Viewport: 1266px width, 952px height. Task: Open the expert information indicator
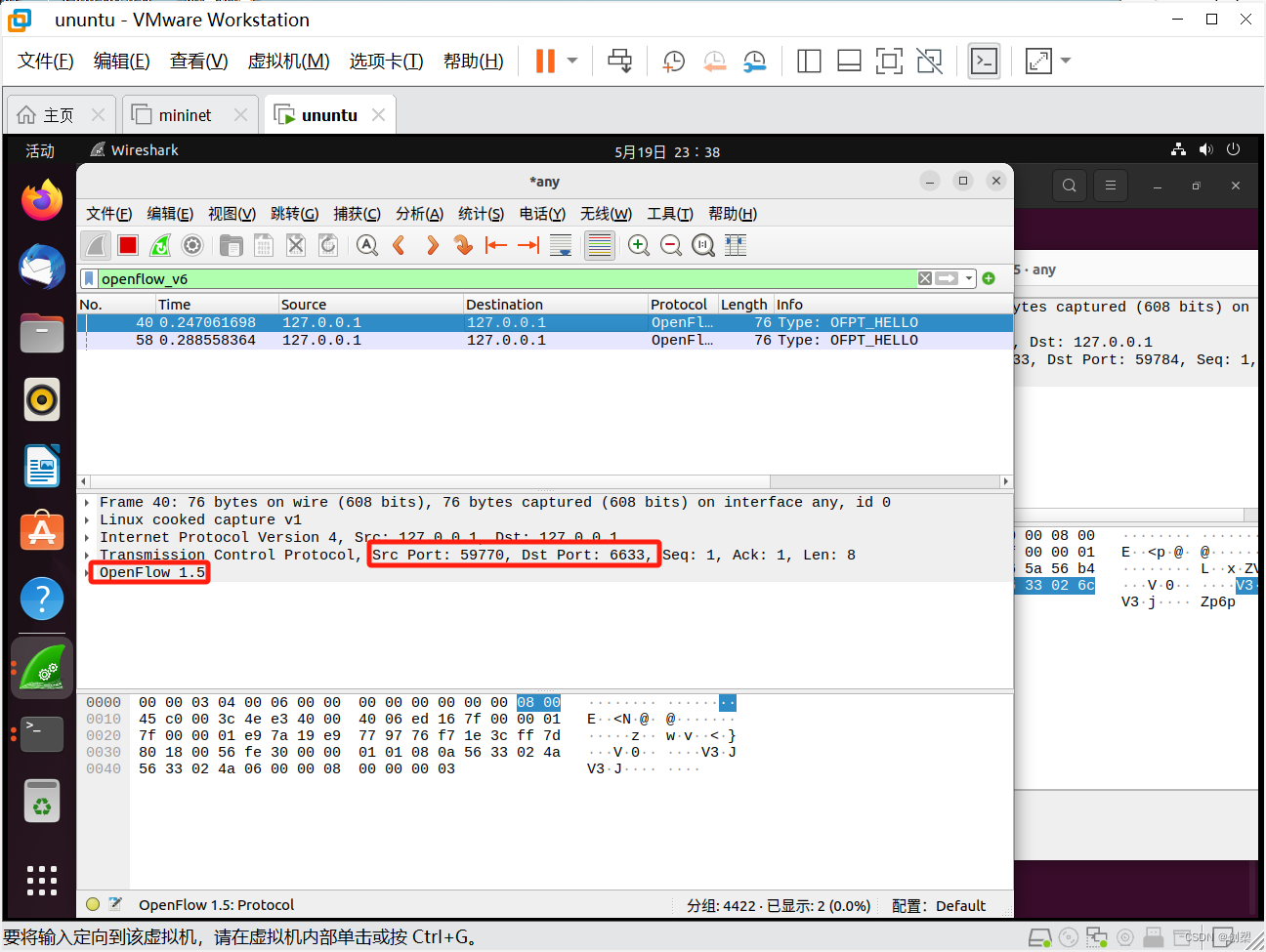point(91,904)
